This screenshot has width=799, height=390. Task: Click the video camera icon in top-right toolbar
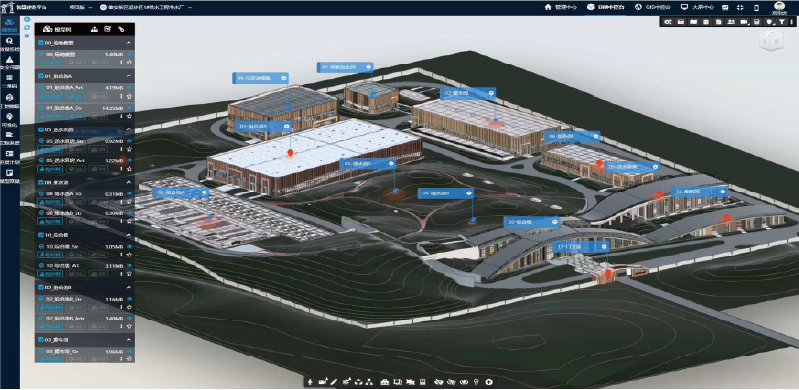tap(743, 22)
